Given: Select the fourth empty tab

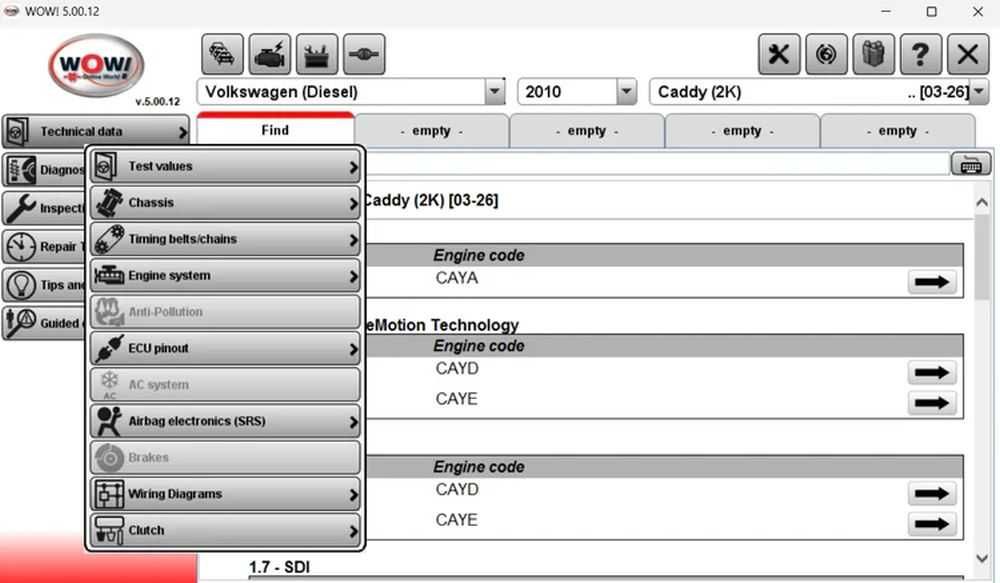Looking at the screenshot, I should click(897, 131).
